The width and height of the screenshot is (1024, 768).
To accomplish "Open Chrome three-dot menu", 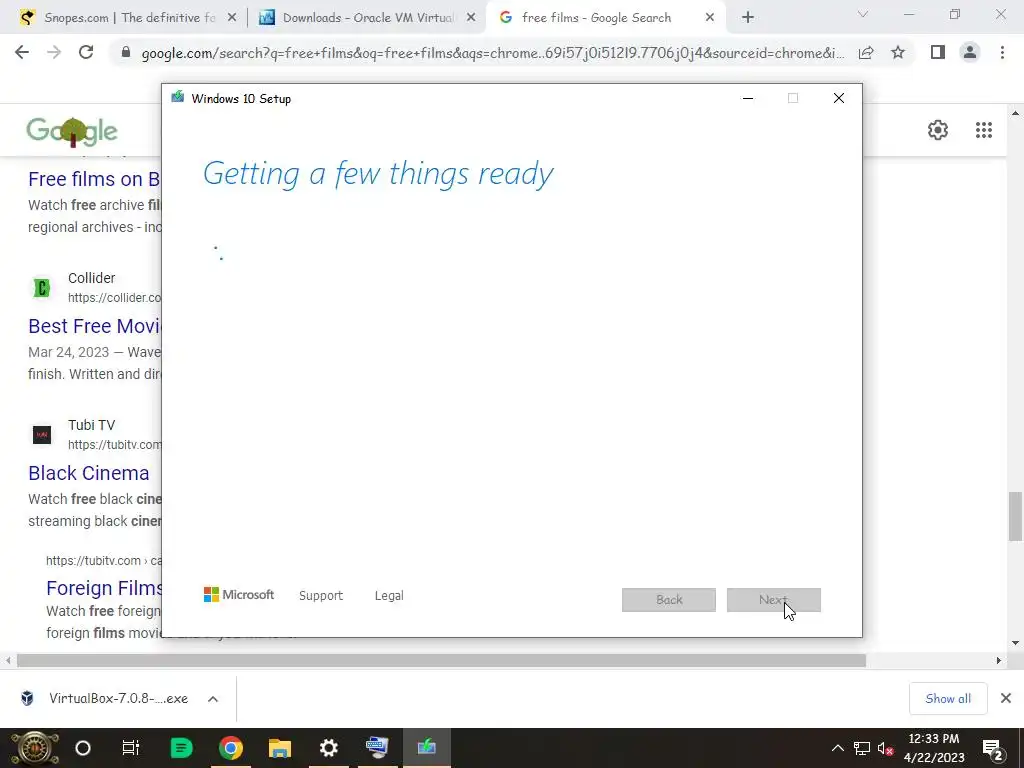I will point(1002,52).
